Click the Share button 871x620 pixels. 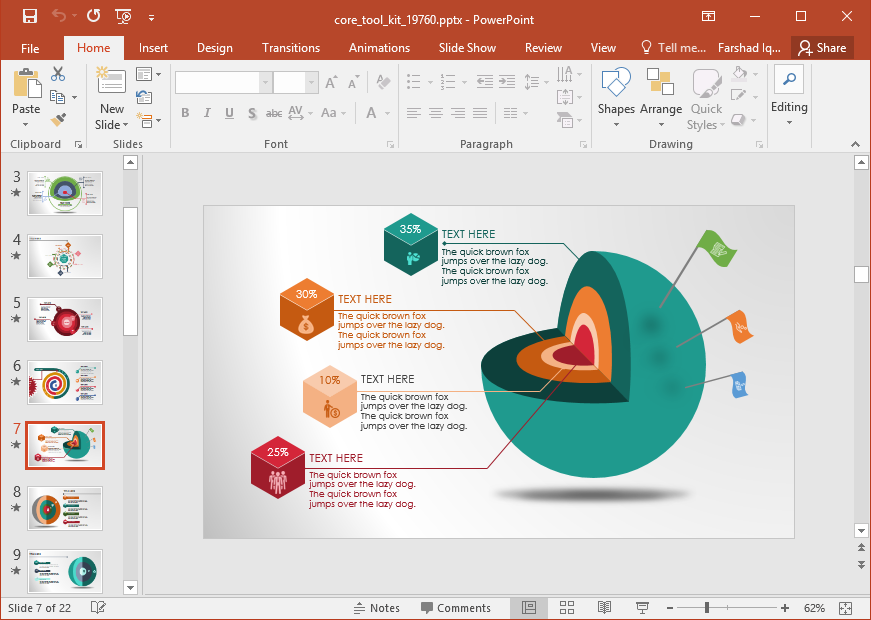tap(822, 48)
